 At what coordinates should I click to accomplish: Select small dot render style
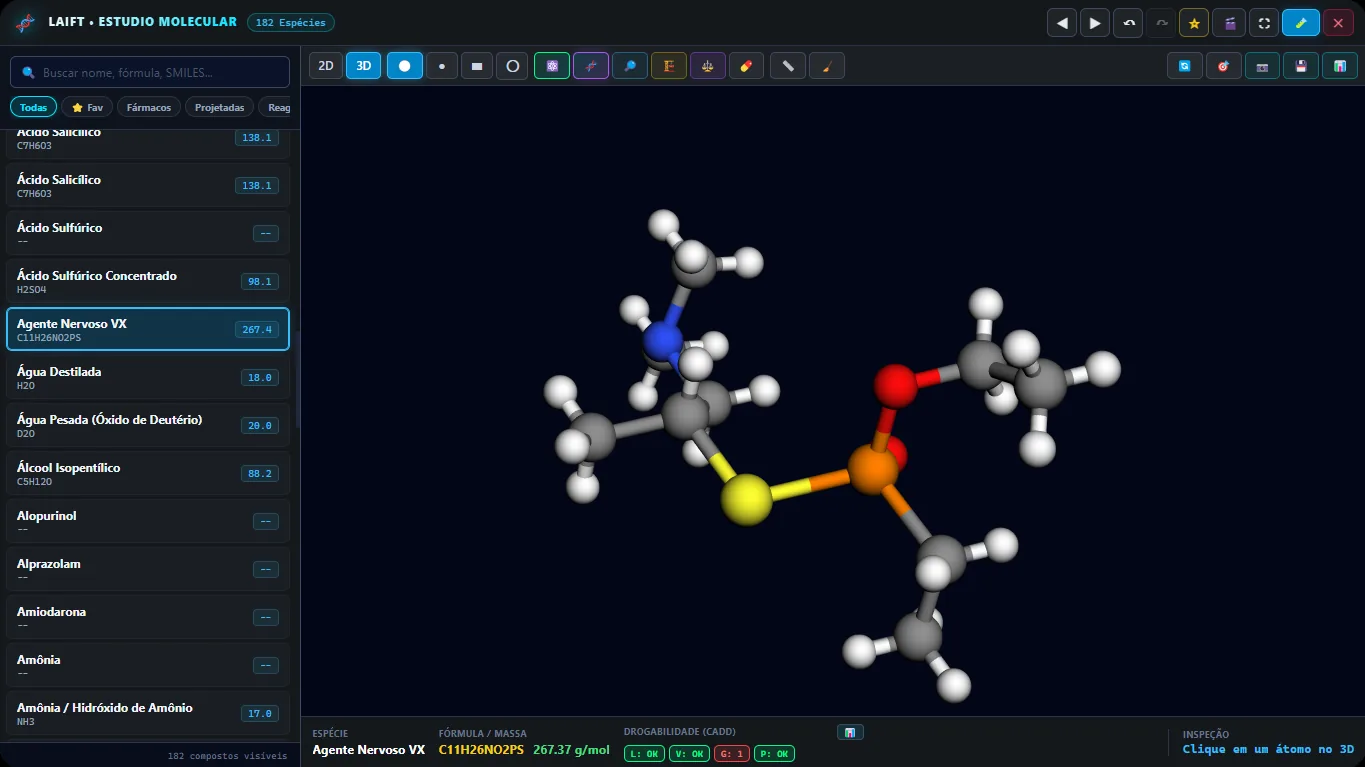tap(441, 66)
